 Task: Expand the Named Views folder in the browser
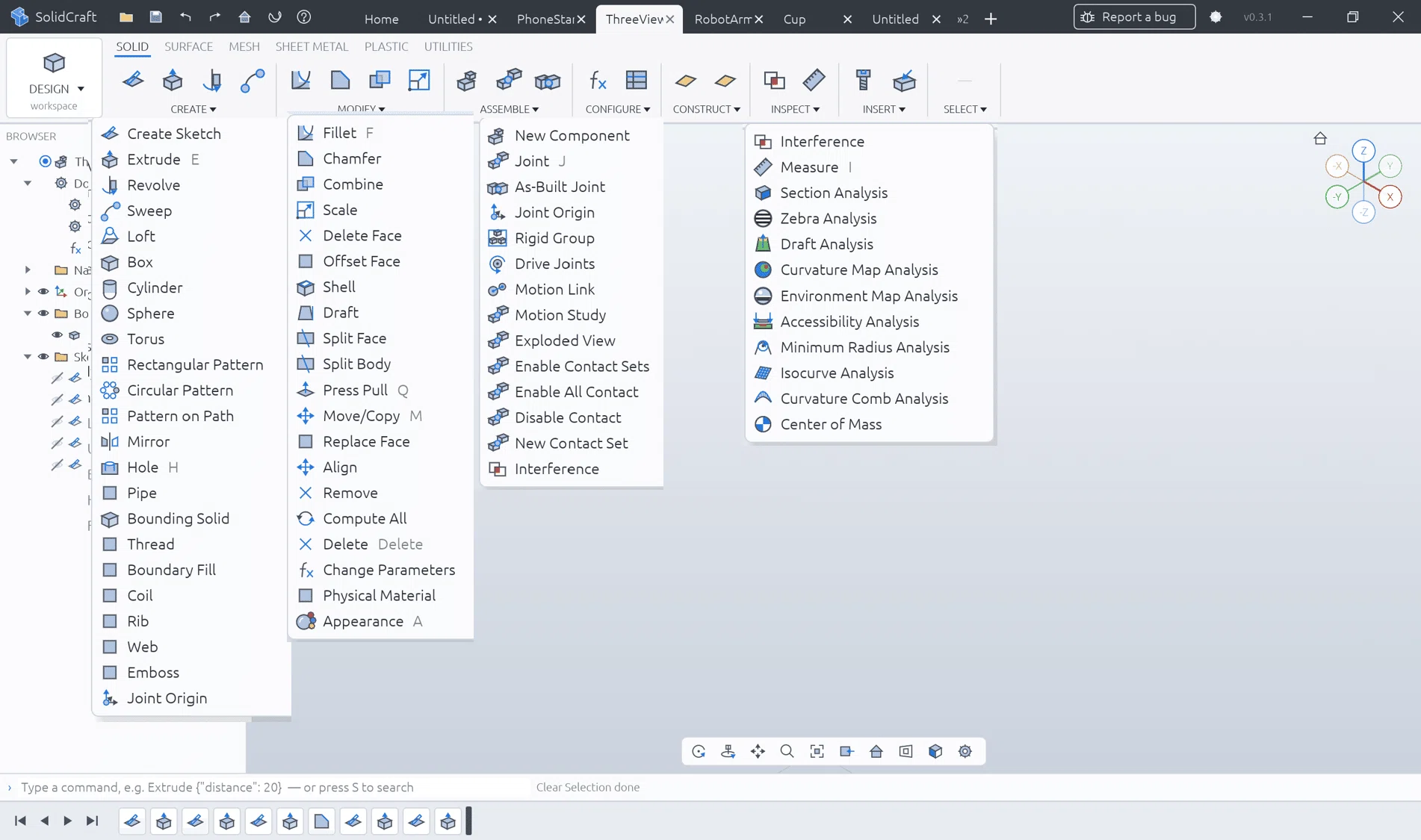pyautogui.click(x=28, y=270)
